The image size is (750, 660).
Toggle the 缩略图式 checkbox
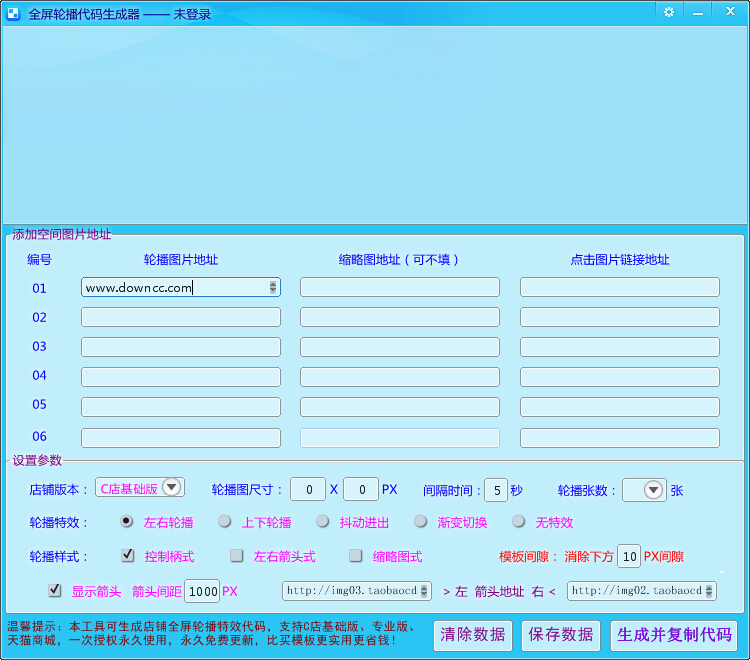pyautogui.click(x=356, y=555)
